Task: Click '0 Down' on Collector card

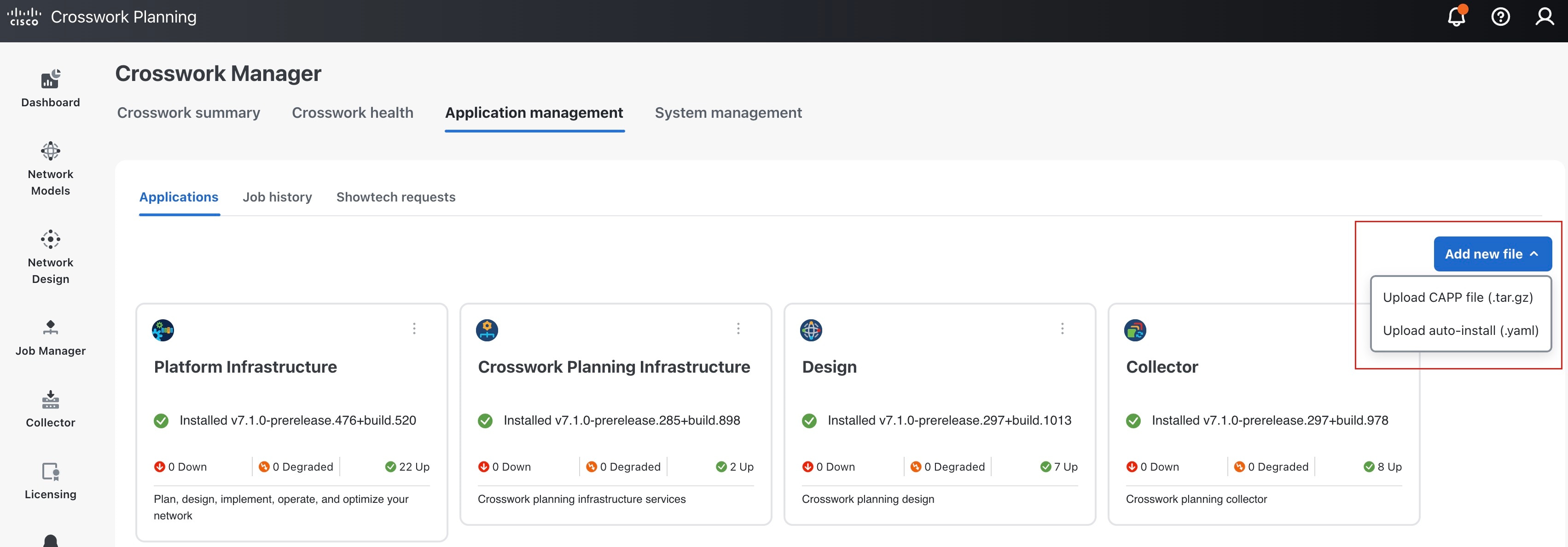Action: pyautogui.click(x=1159, y=466)
